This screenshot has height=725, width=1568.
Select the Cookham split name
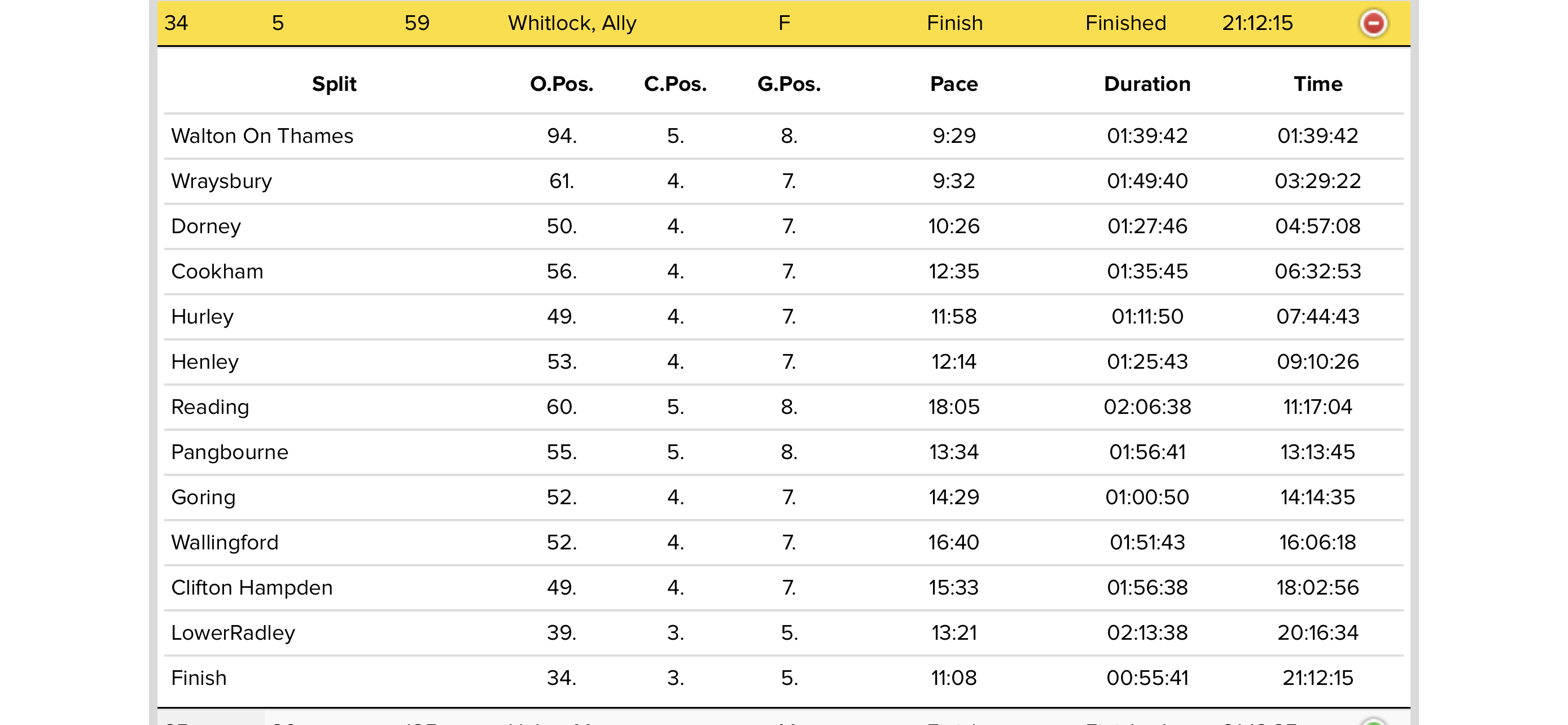[x=217, y=272]
